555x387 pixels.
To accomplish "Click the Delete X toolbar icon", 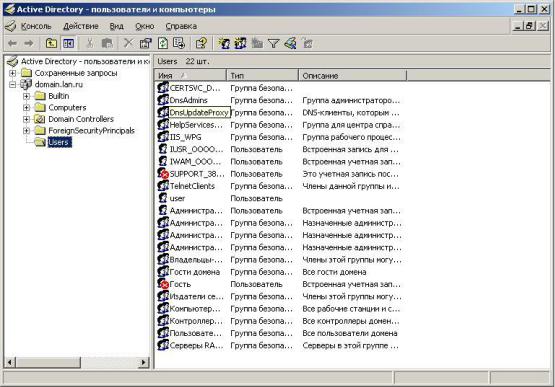I will 128,44.
